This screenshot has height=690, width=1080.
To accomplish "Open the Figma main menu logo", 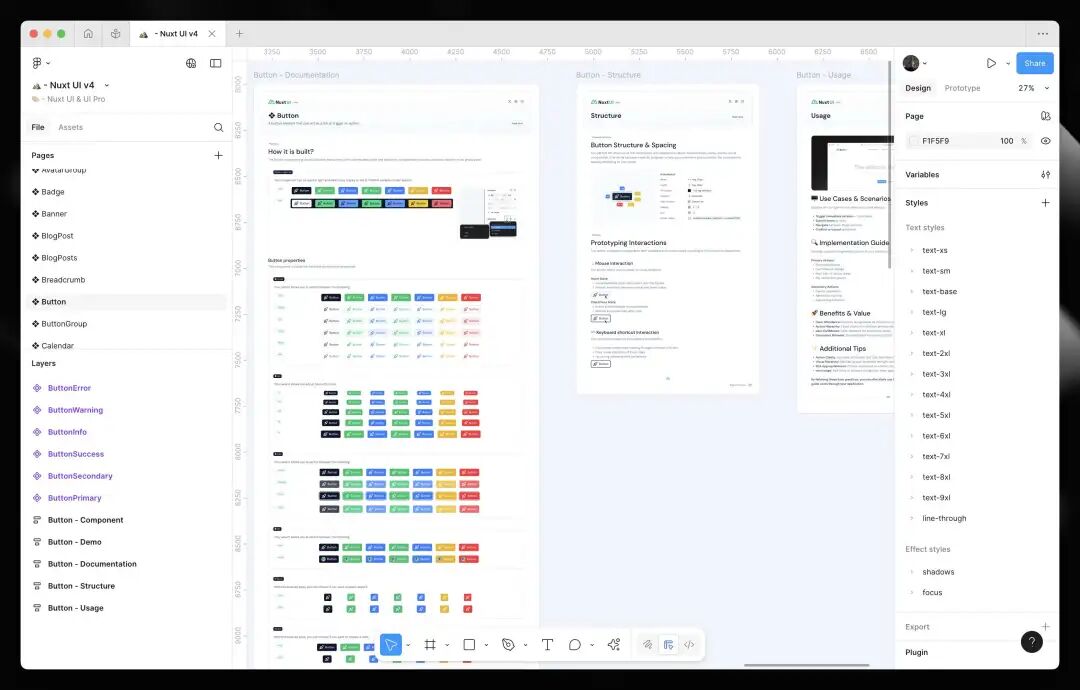I will (x=37, y=63).
